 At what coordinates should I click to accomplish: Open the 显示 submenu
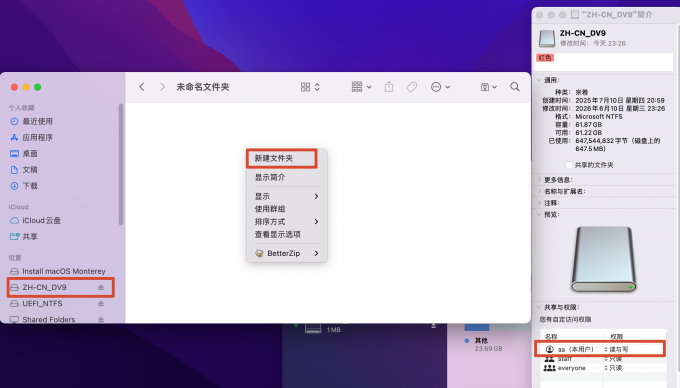[x=287, y=196]
